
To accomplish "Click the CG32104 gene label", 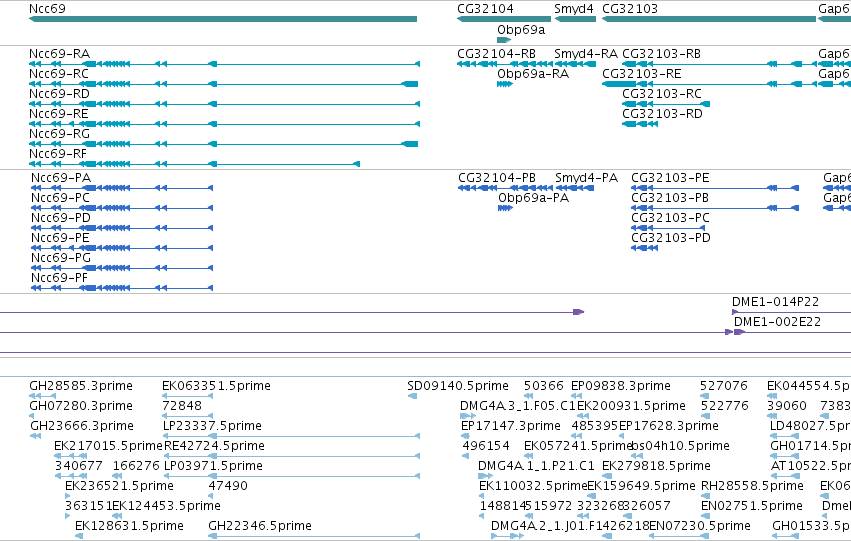I will pos(485,9).
